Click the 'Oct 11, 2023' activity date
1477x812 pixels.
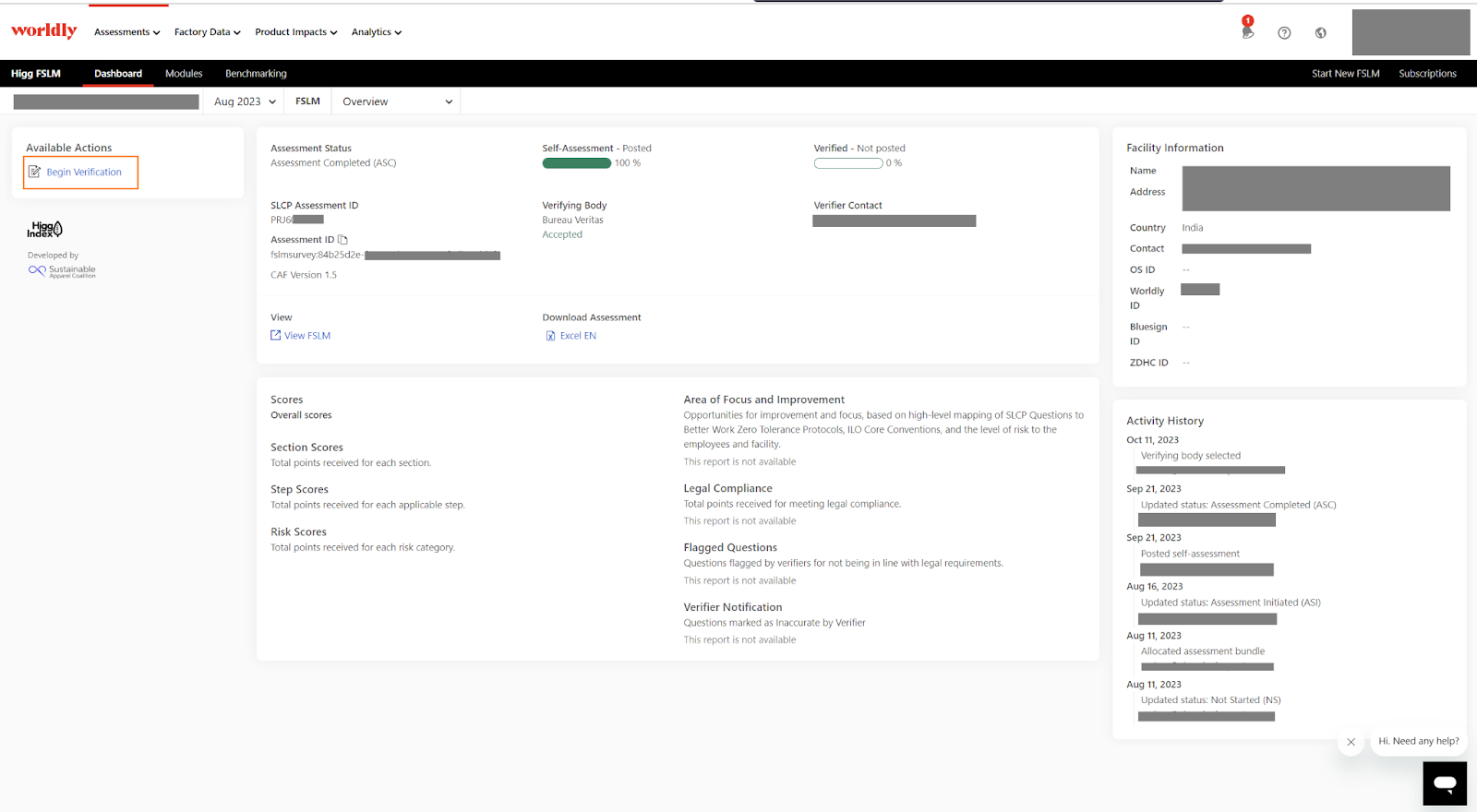coord(1152,440)
